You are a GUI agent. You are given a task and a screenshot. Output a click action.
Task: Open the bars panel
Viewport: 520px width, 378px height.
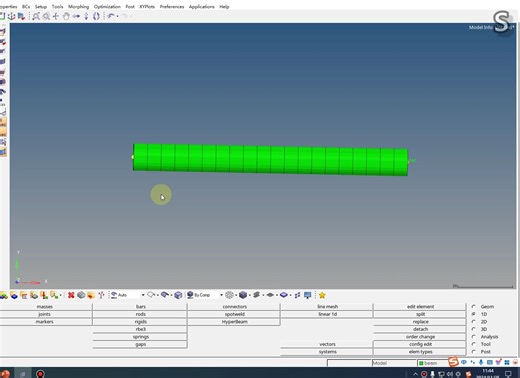coord(141,306)
